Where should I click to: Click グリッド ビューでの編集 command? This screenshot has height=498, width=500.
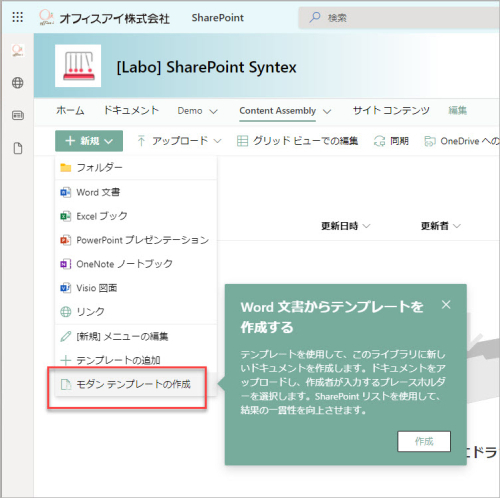[x=297, y=141]
